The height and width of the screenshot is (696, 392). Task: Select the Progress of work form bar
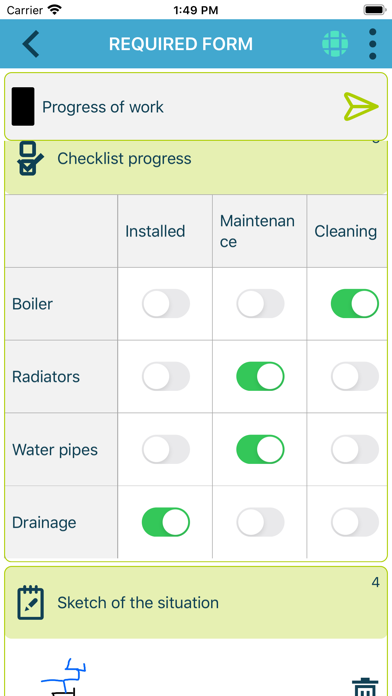[196, 107]
